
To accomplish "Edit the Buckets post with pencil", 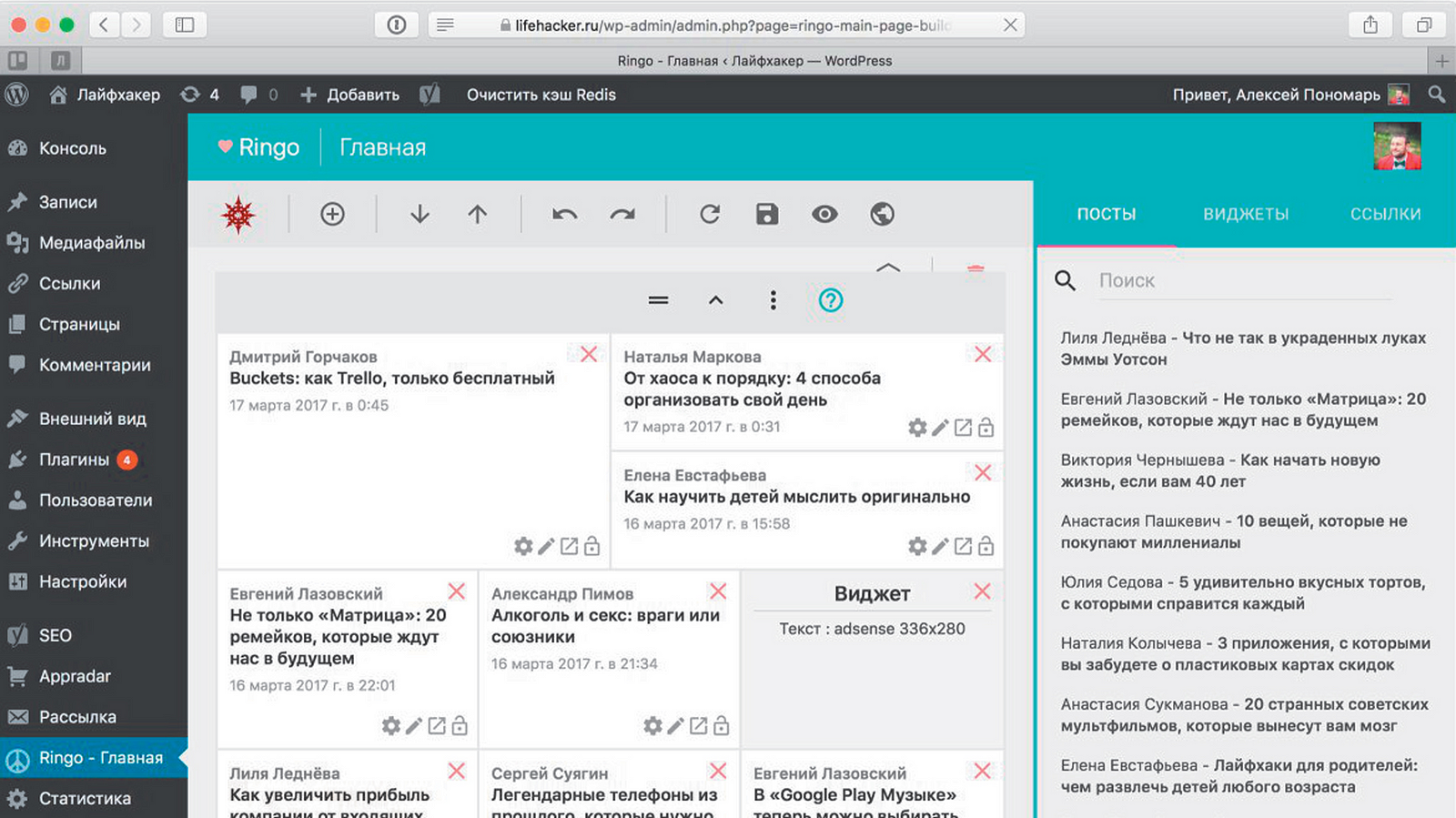I will pyautogui.click(x=546, y=546).
